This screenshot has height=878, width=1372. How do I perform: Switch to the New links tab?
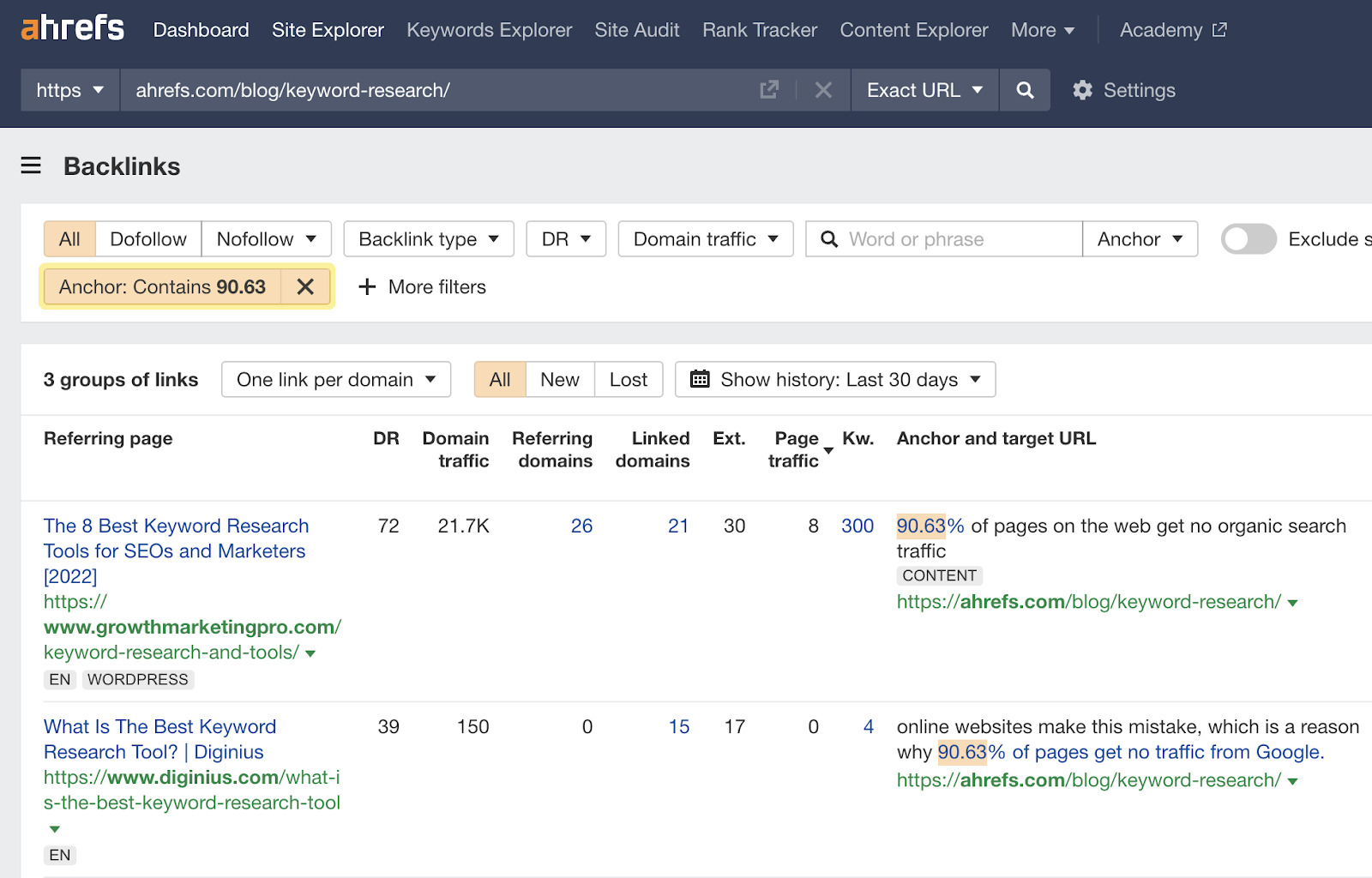(x=559, y=379)
